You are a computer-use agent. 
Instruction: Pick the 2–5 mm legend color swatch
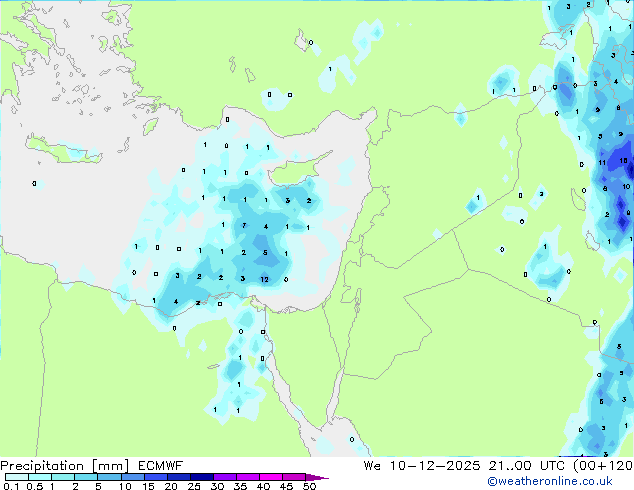(86, 477)
